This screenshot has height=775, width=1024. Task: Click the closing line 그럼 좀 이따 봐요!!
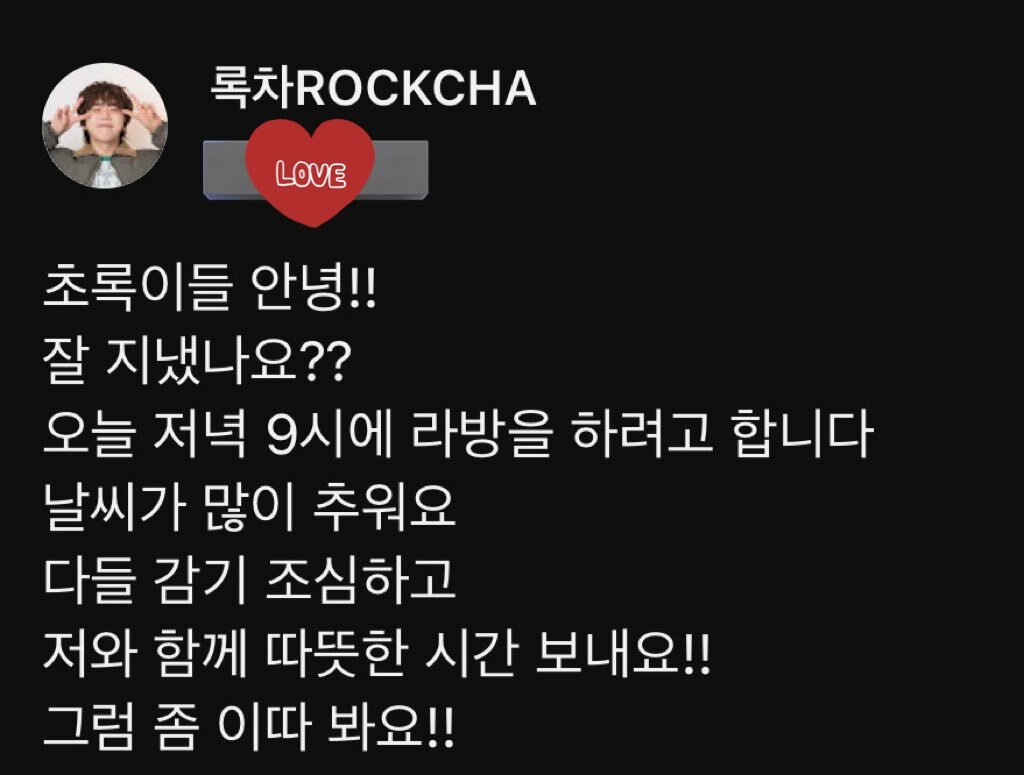[x=248, y=725]
